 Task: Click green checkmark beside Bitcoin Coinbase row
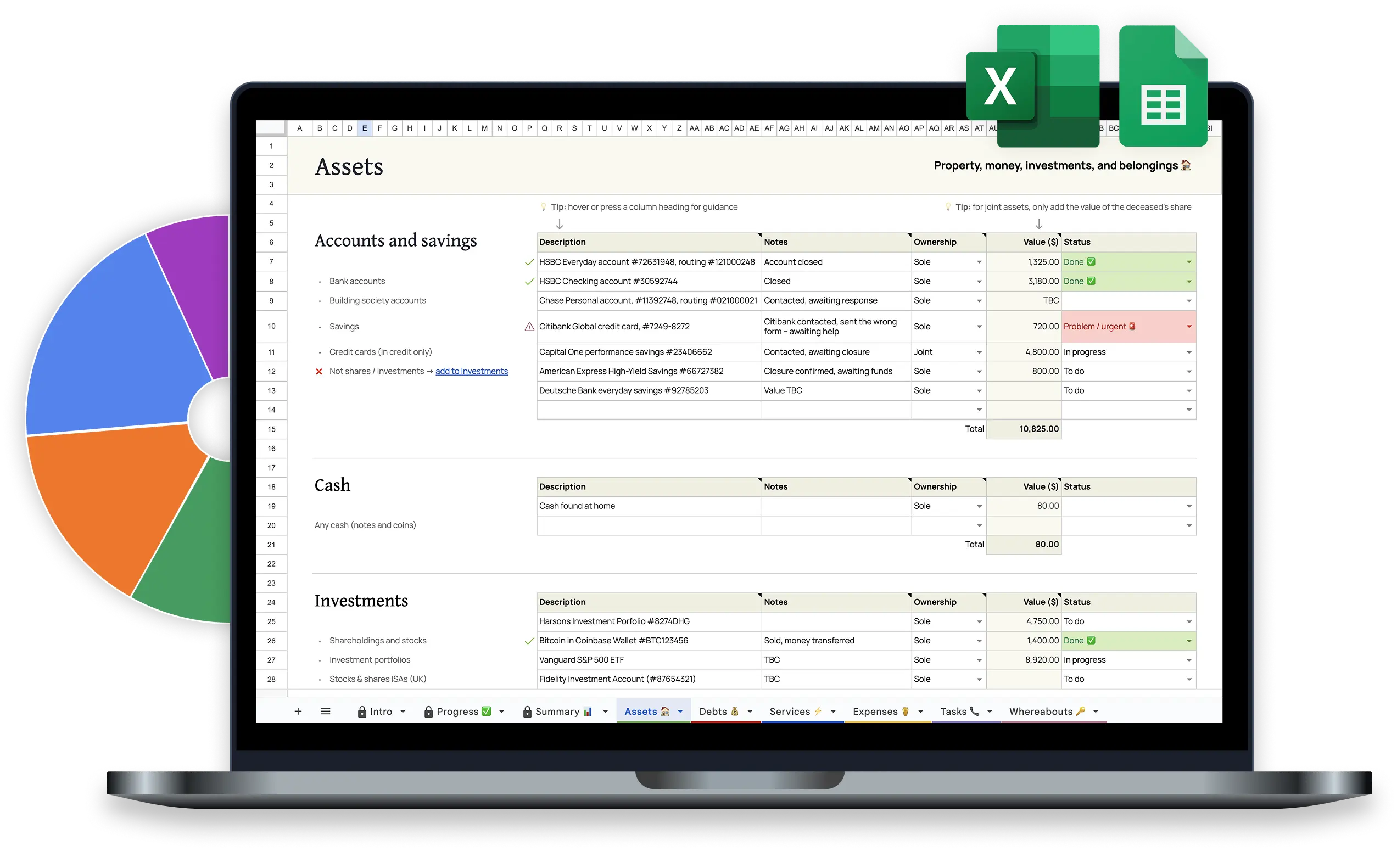(x=529, y=641)
